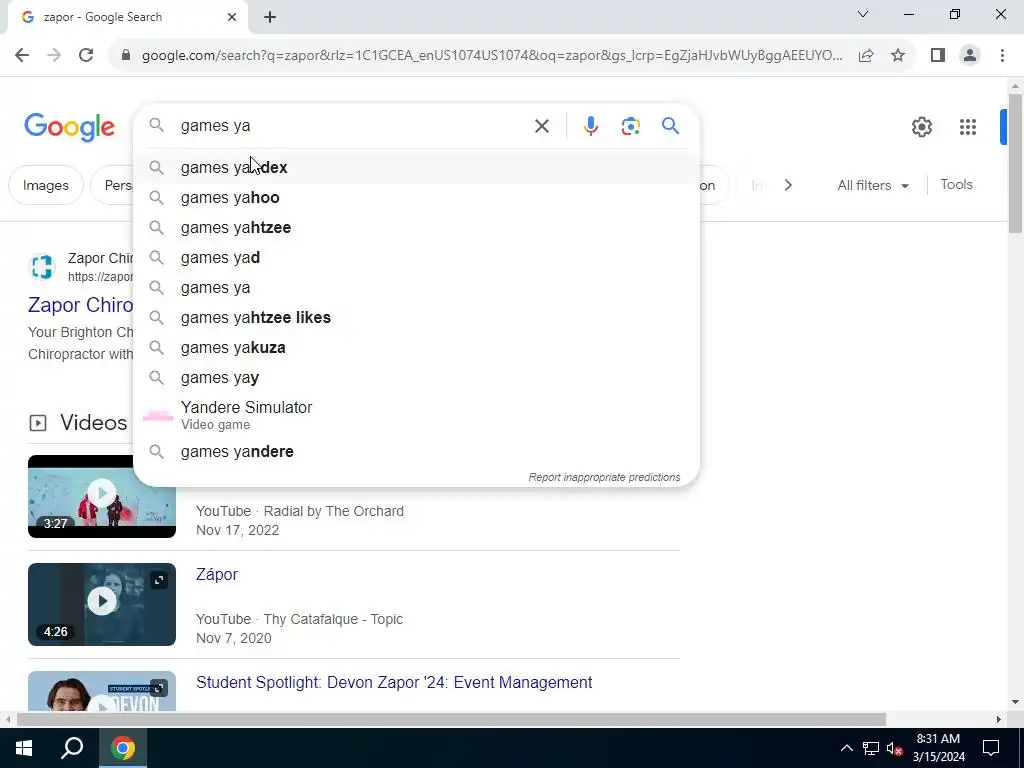This screenshot has width=1024, height=768.
Task: Open Windows taskbar search
Action: 72,748
